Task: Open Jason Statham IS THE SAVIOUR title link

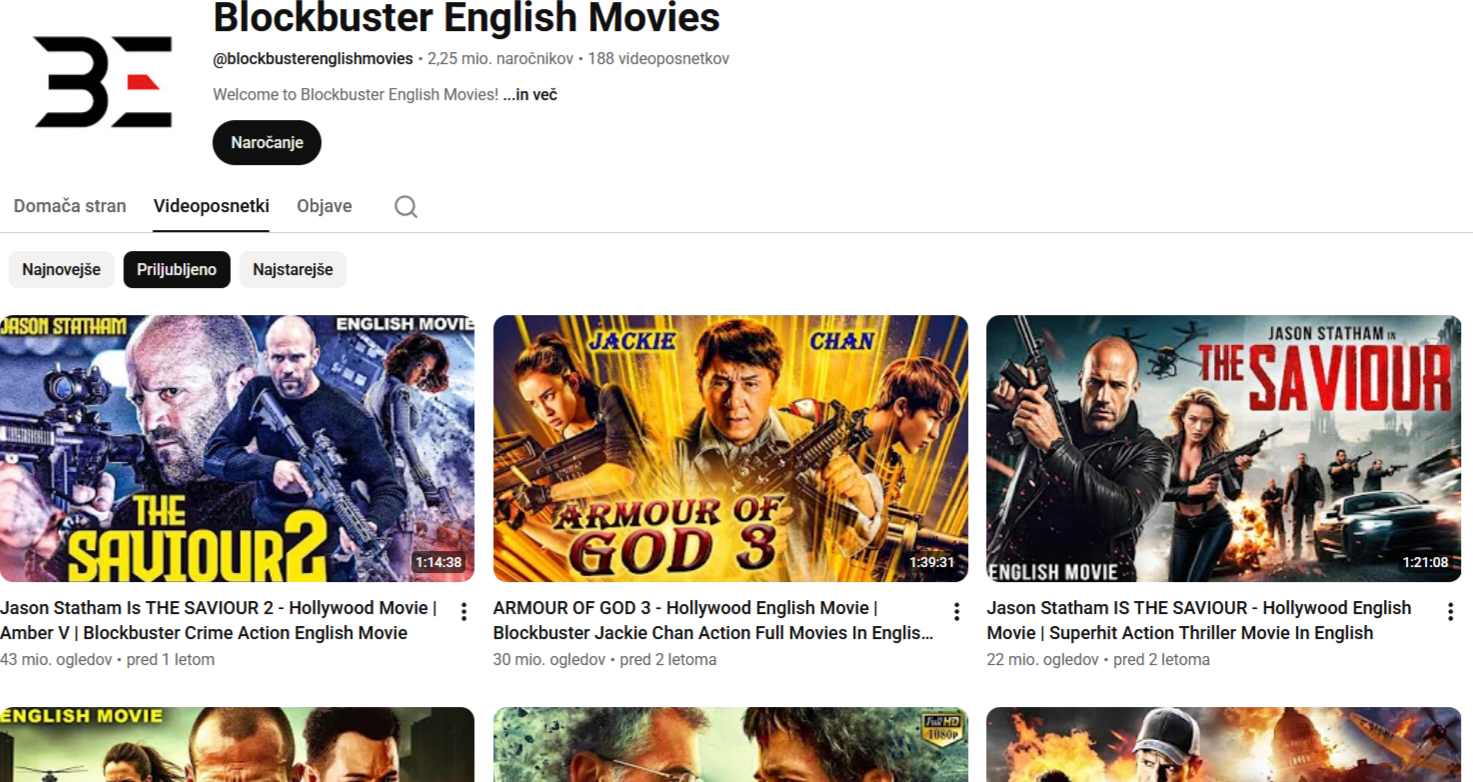Action: (1199, 620)
